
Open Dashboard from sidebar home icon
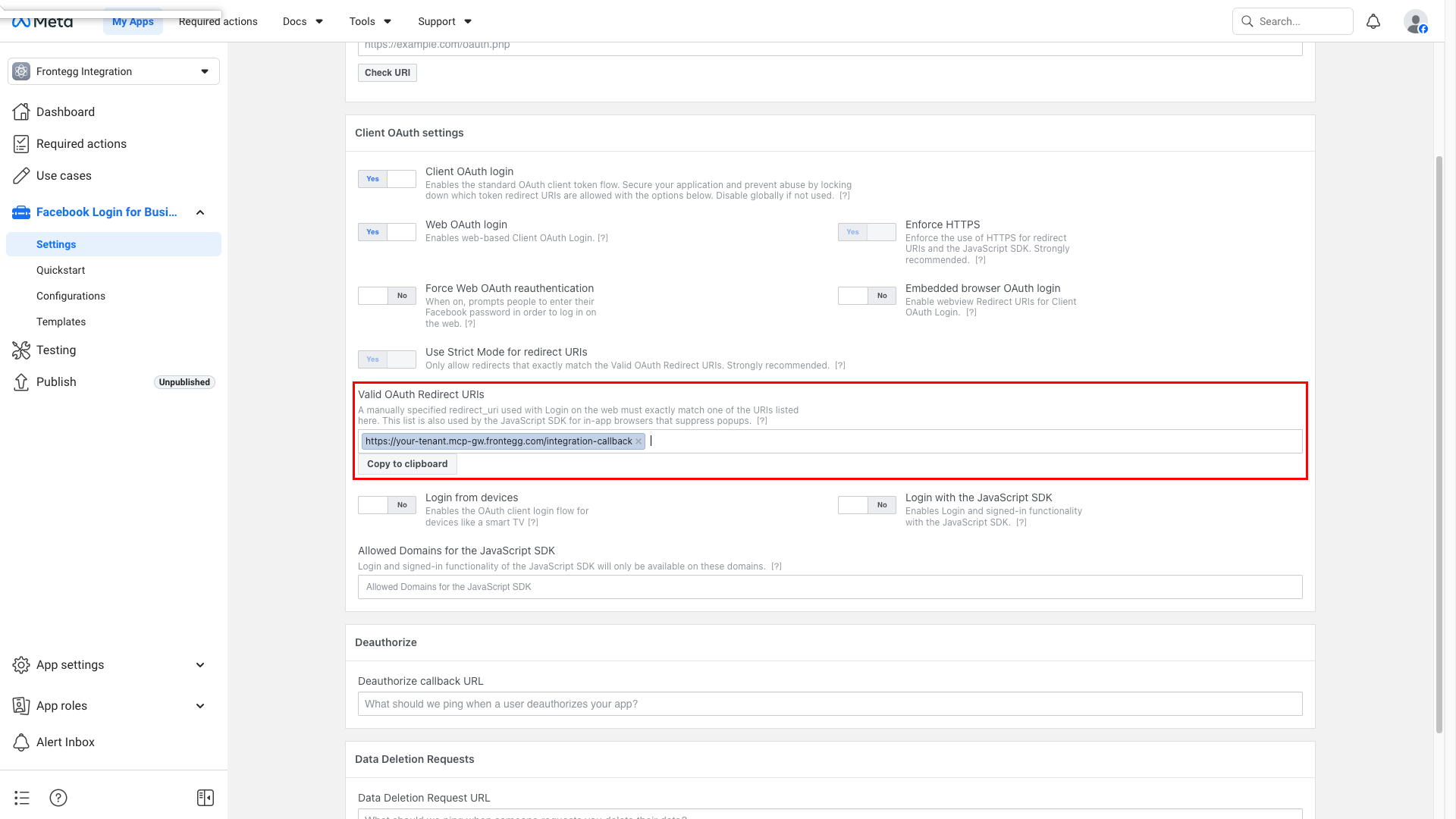pos(21,112)
